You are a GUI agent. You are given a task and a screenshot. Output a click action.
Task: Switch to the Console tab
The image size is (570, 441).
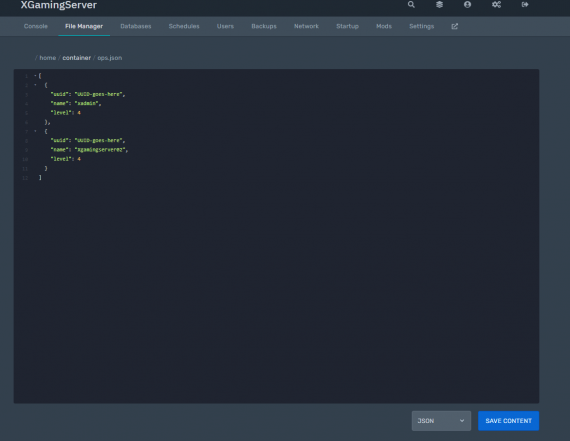(x=36, y=26)
